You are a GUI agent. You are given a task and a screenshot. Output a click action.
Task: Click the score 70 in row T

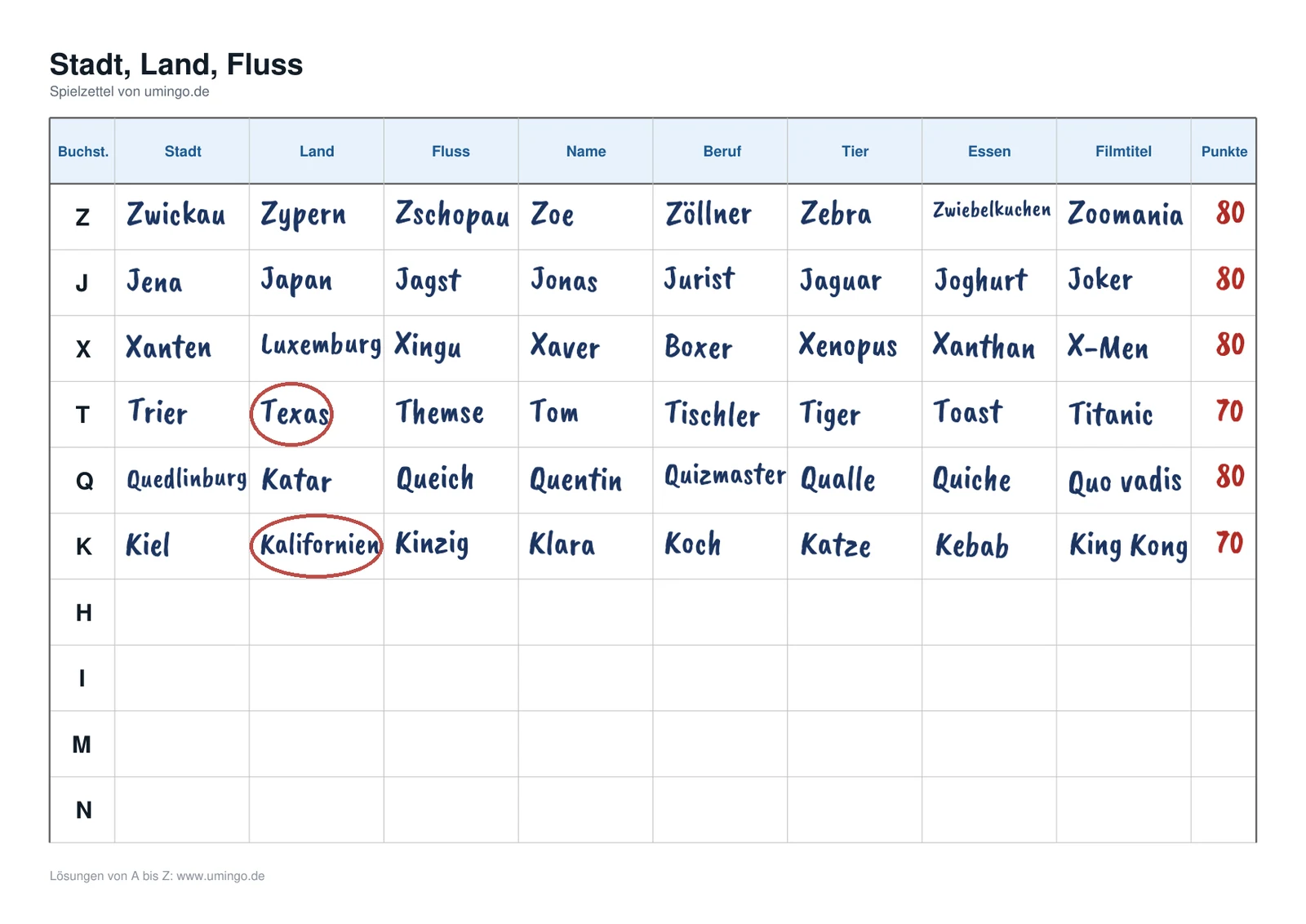[x=1229, y=411]
